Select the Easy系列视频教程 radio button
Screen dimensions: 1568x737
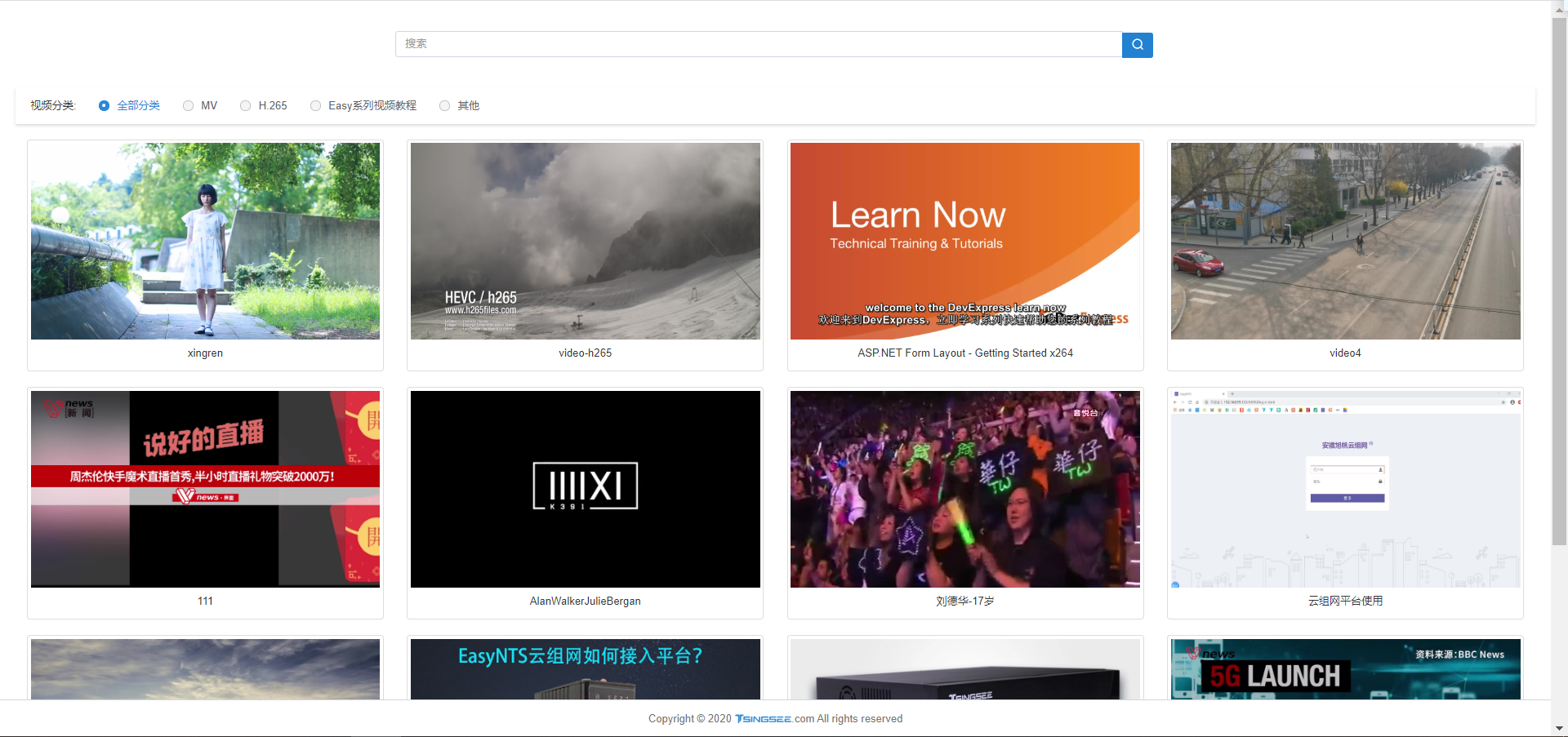click(x=315, y=105)
